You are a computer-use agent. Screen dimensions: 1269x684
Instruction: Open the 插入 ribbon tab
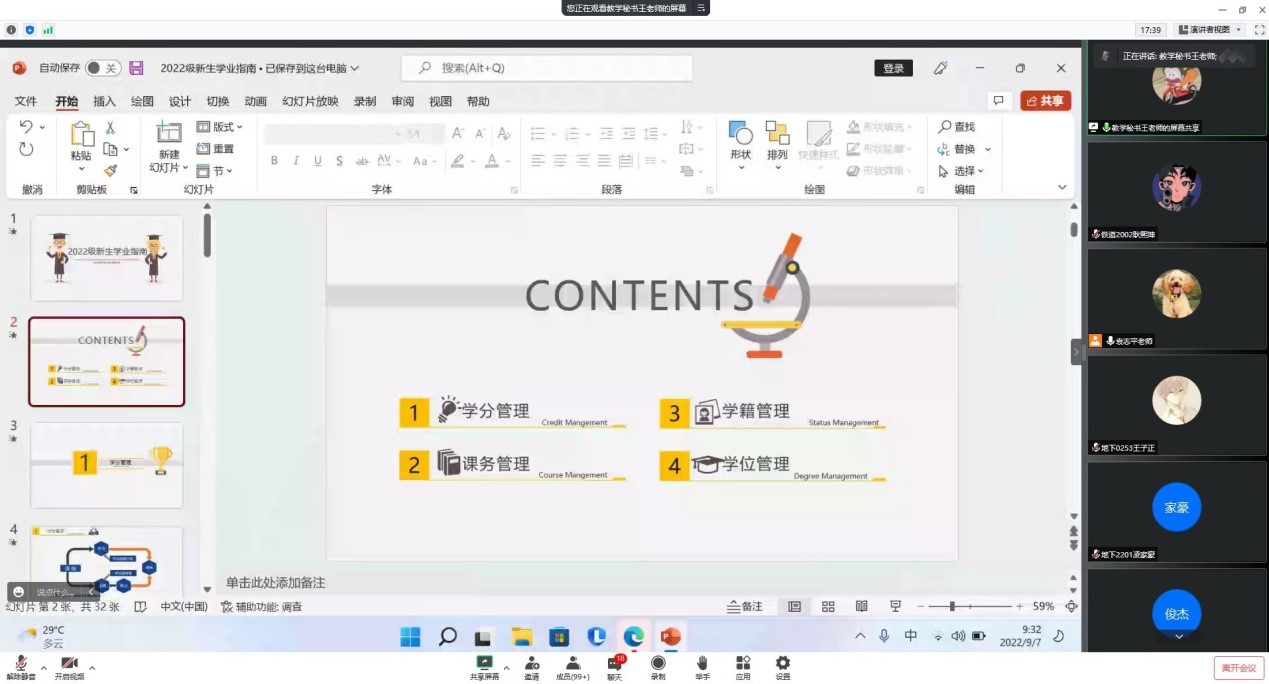104,101
